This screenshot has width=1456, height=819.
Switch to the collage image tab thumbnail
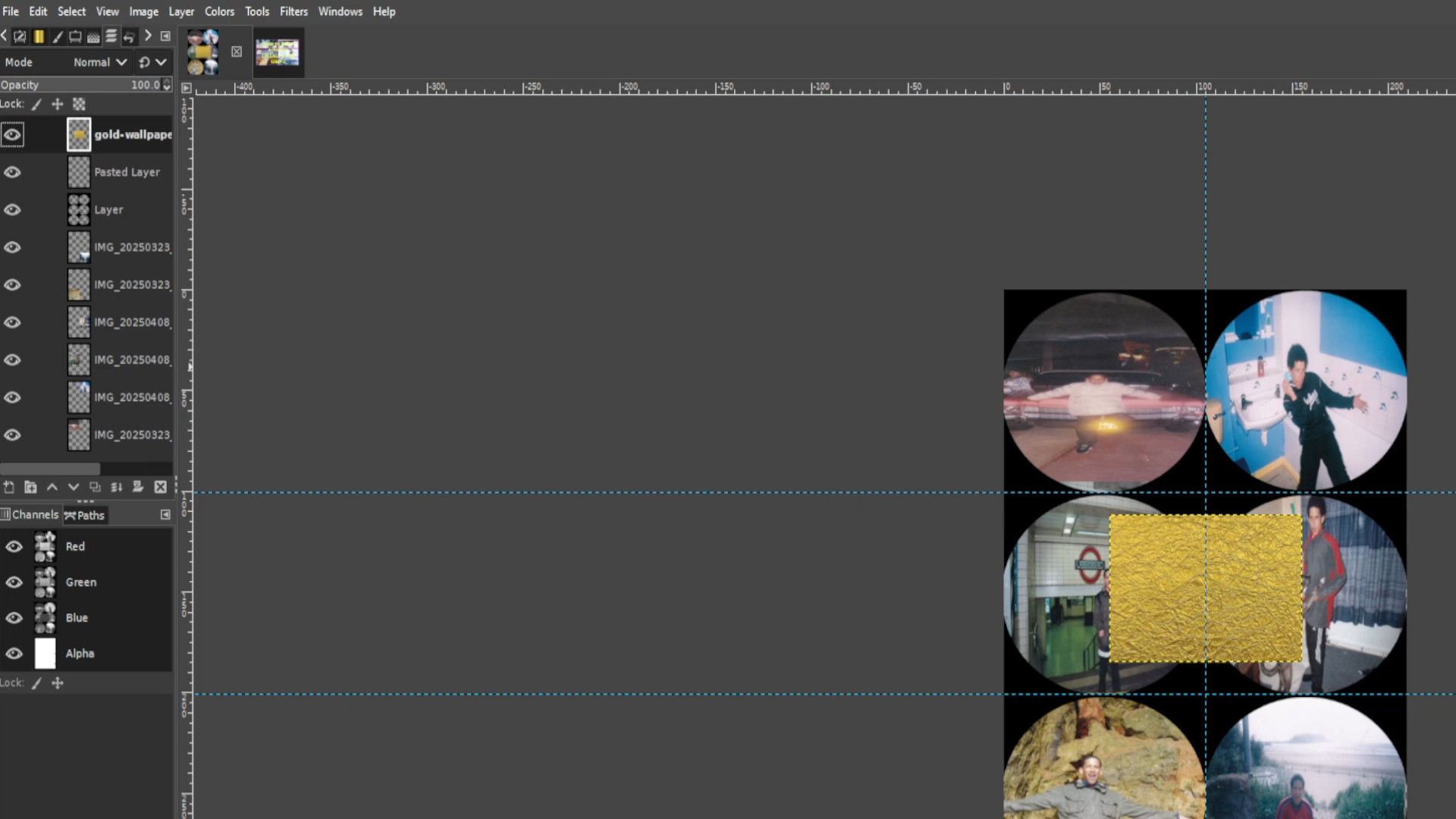[x=203, y=52]
